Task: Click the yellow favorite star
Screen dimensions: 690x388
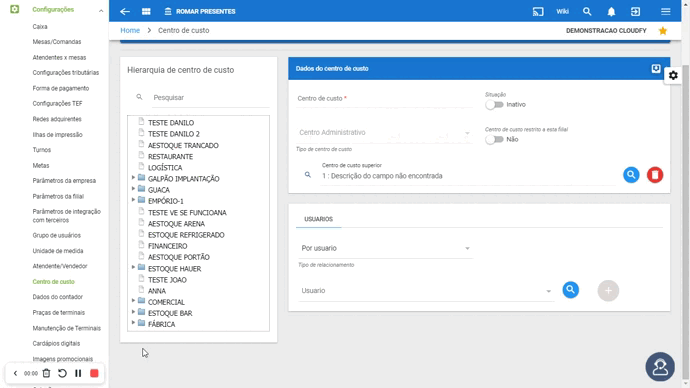Action: pyautogui.click(x=663, y=31)
